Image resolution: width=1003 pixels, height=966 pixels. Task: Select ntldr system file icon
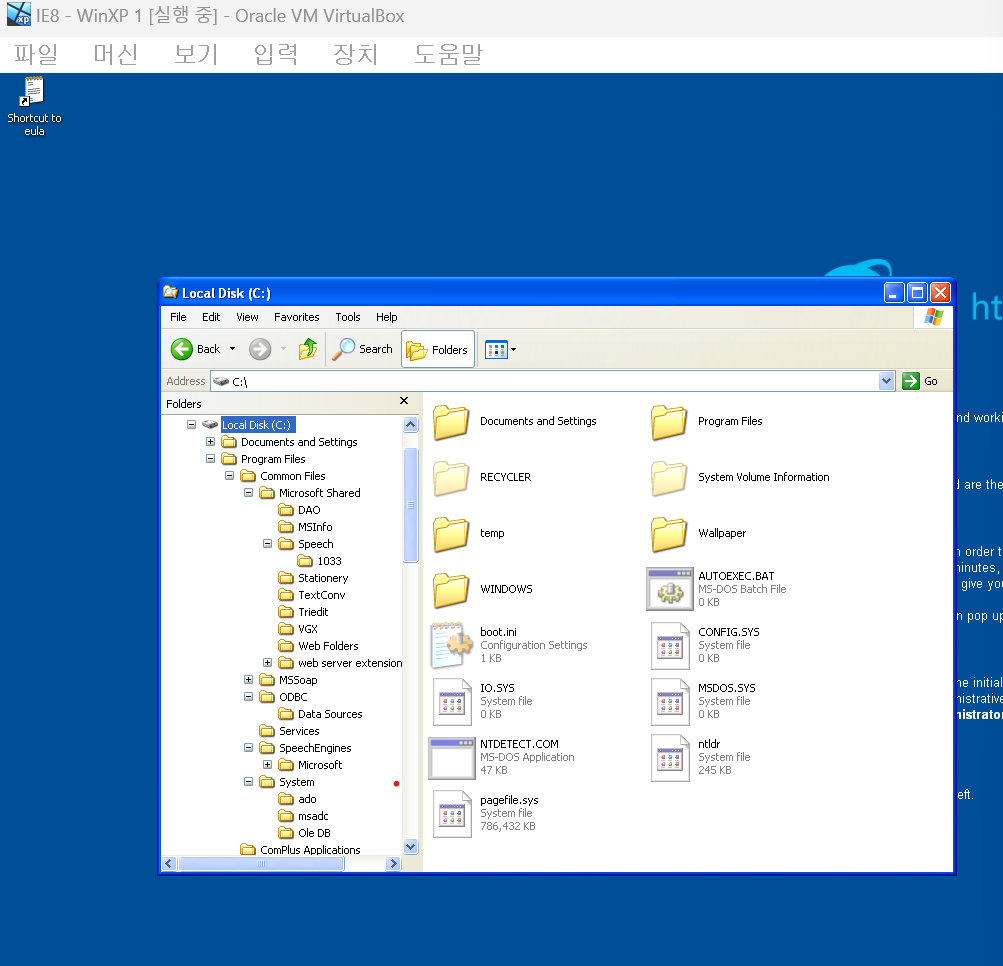pos(670,758)
